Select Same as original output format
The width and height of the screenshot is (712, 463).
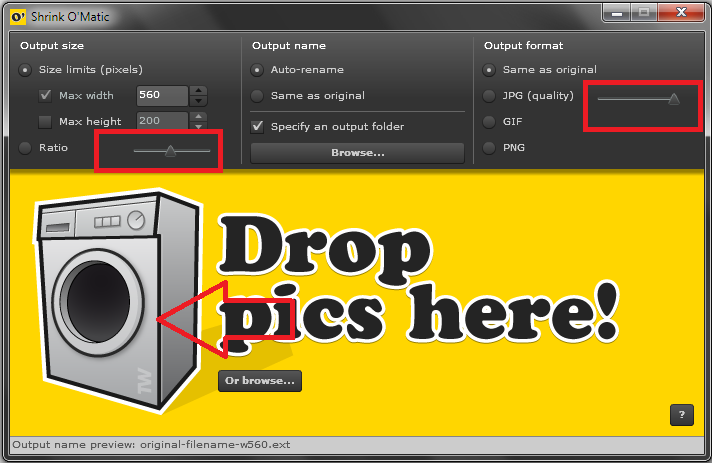(489, 70)
